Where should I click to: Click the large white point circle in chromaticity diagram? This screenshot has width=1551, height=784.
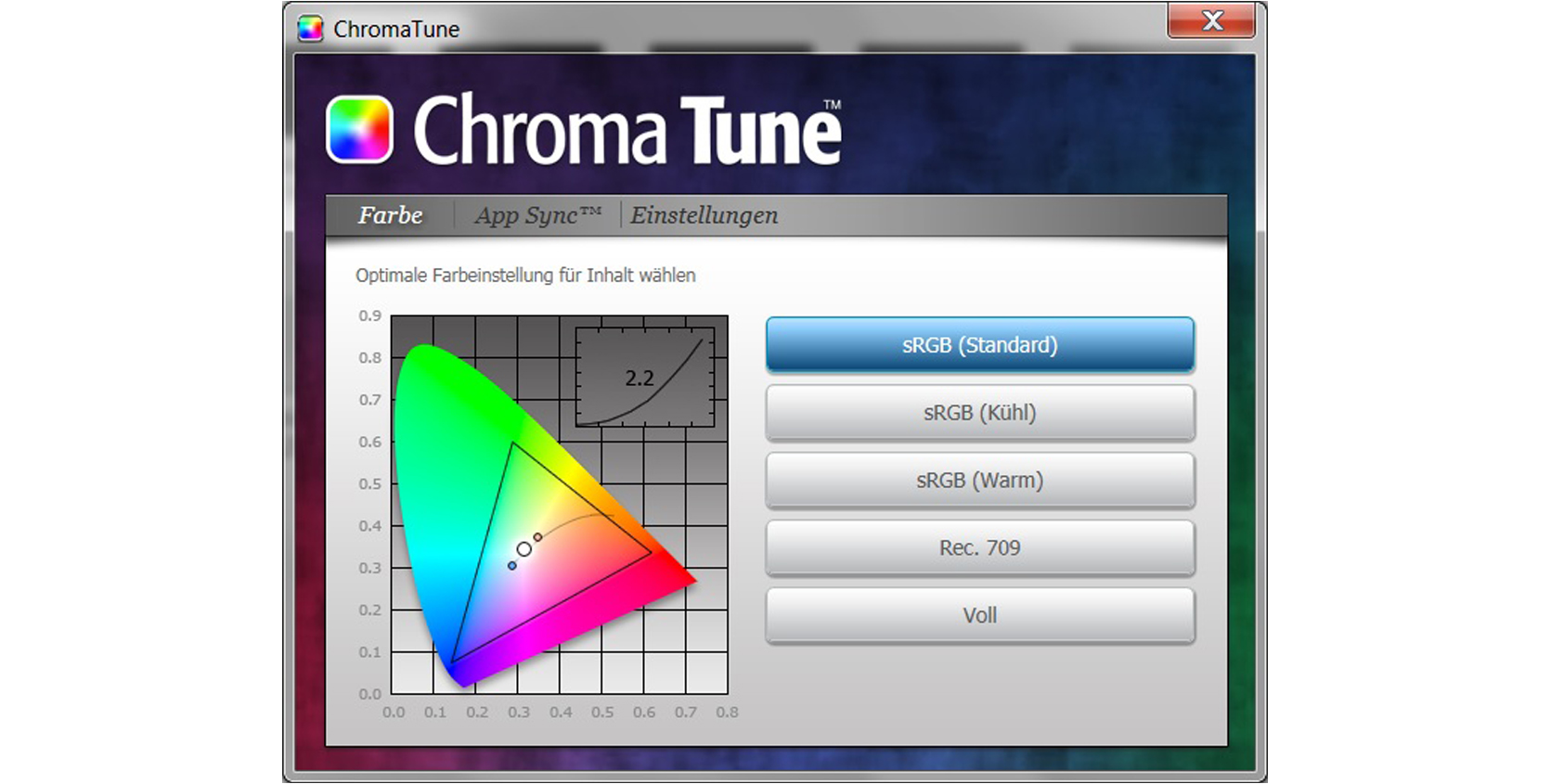[x=524, y=549]
